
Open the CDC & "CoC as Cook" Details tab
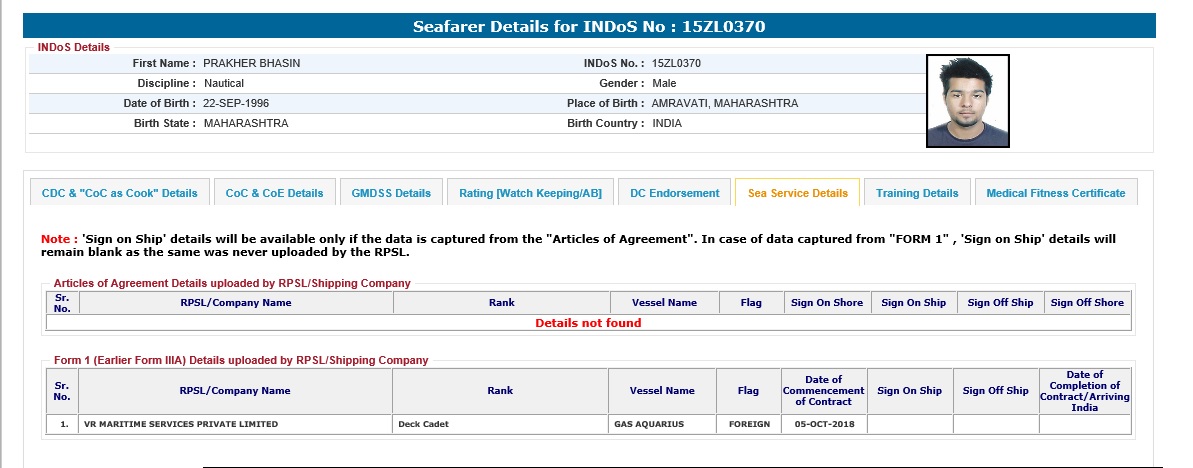coord(119,193)
